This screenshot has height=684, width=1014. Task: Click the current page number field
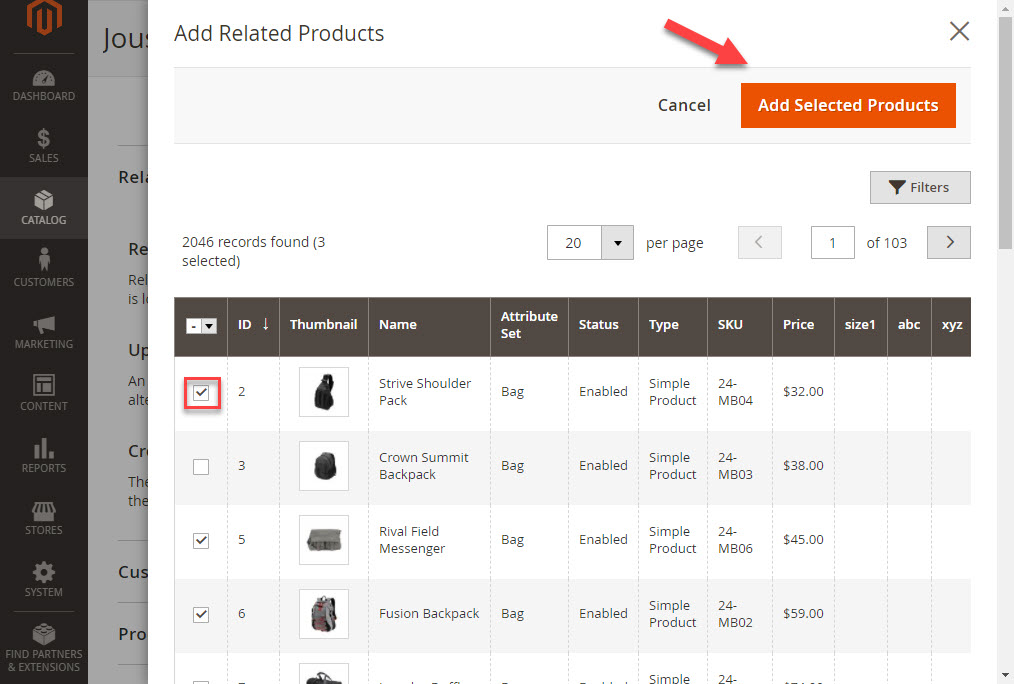click(833, 242)
